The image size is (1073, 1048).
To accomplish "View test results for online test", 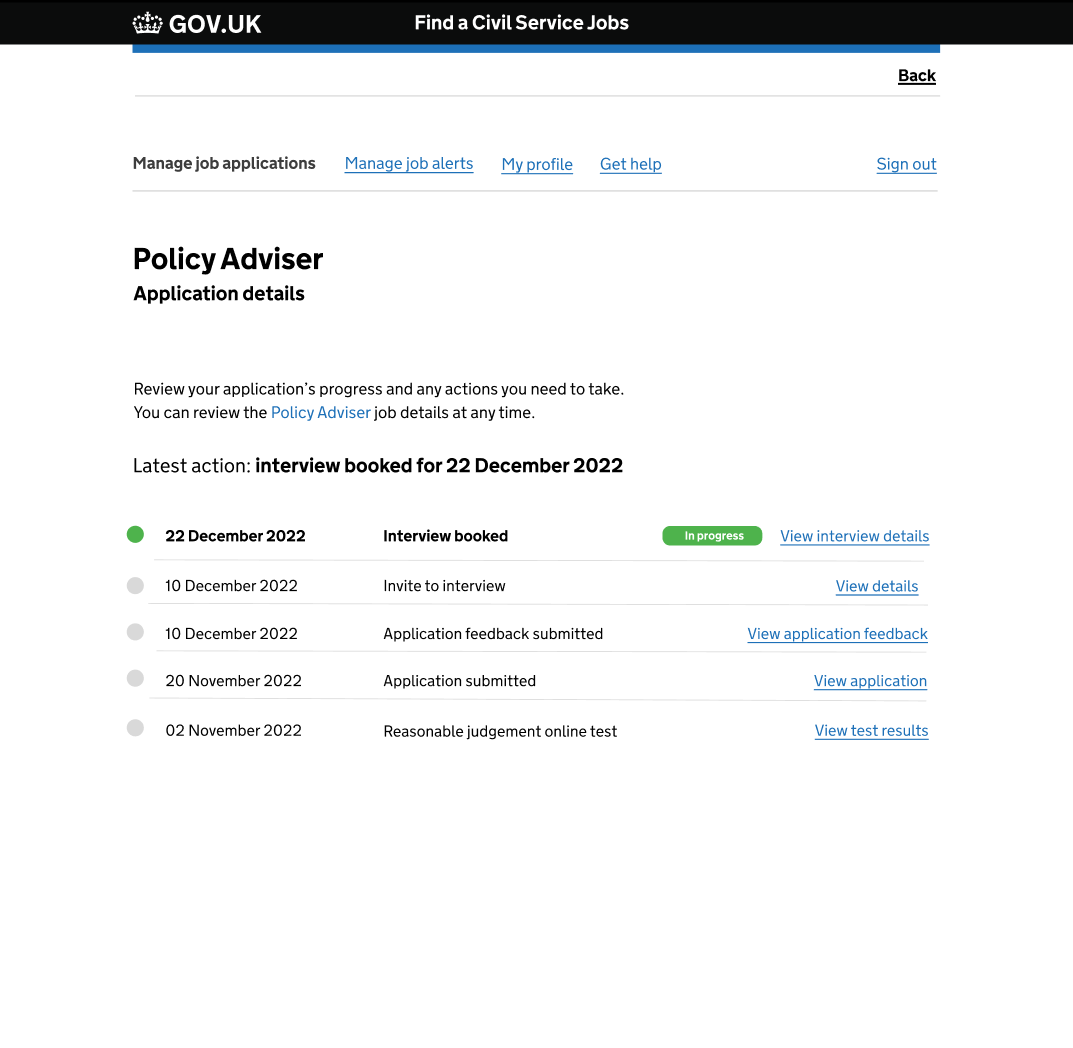I will [x=871, y=731].
